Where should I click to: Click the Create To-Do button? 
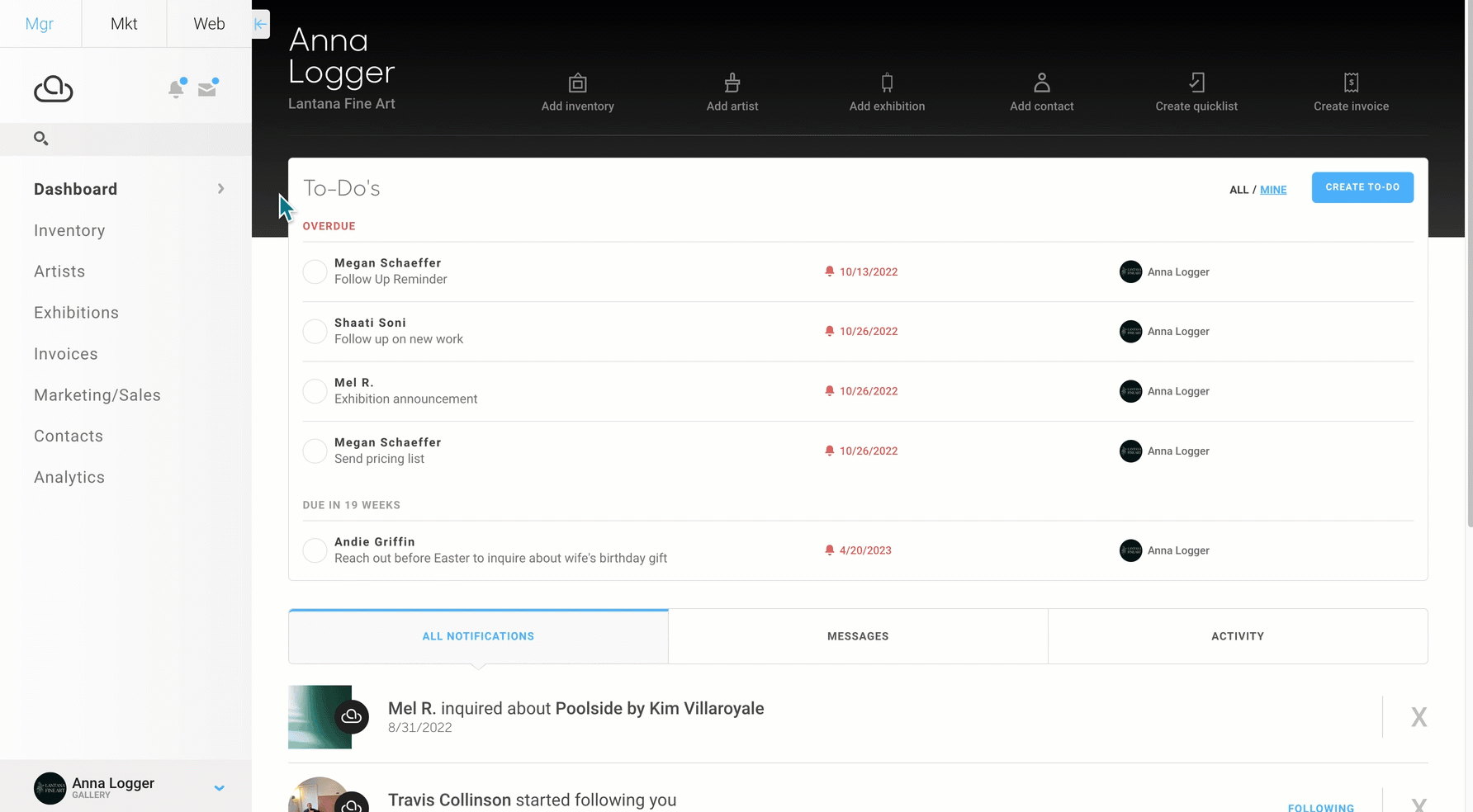(1362, 187)
